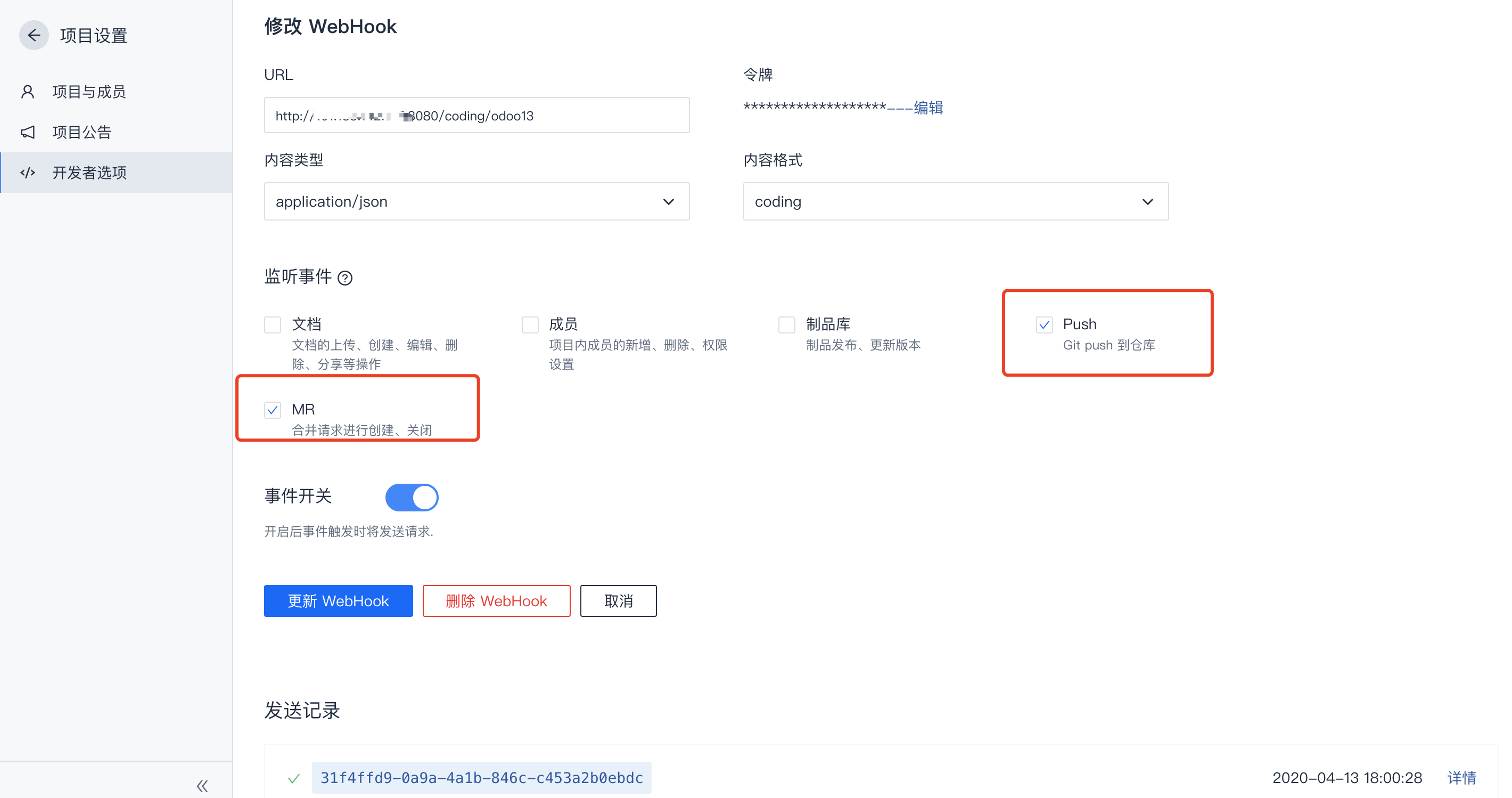
Task: Click the megaphone icon for 项目公告
Action: point(28,132)
